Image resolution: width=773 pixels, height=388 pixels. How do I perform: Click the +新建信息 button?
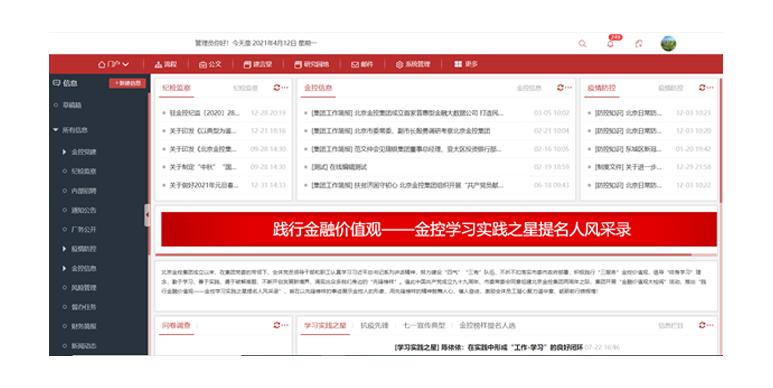coord(128,83)
